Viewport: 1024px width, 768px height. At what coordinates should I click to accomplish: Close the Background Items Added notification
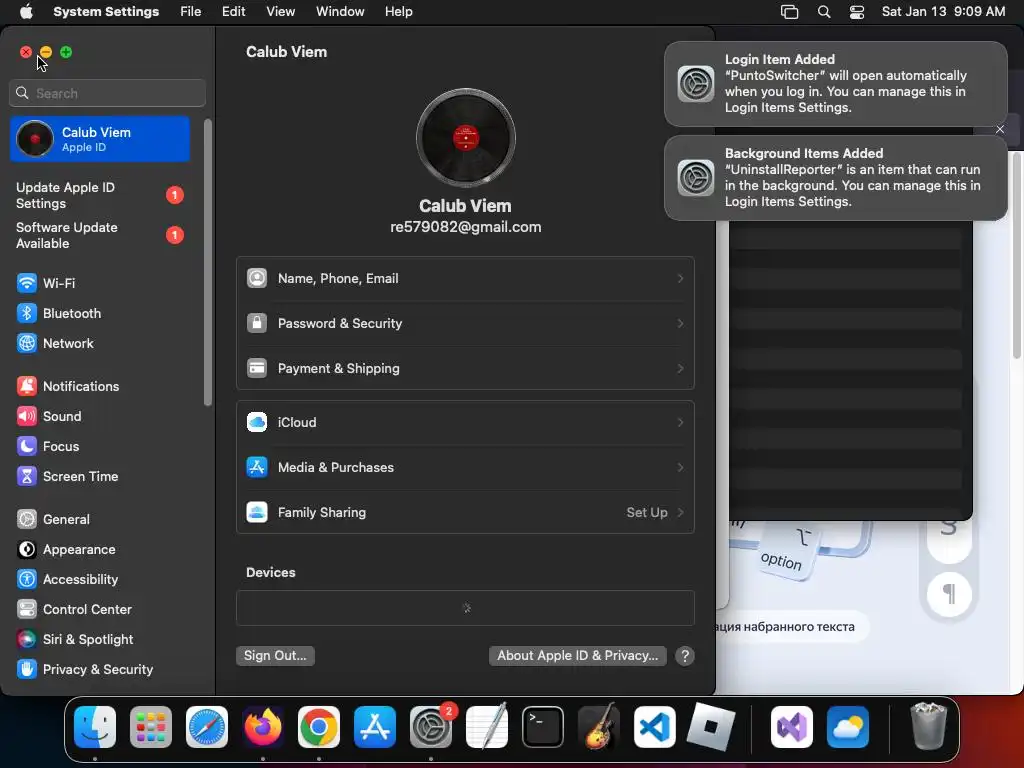(x=1000, y=130)
